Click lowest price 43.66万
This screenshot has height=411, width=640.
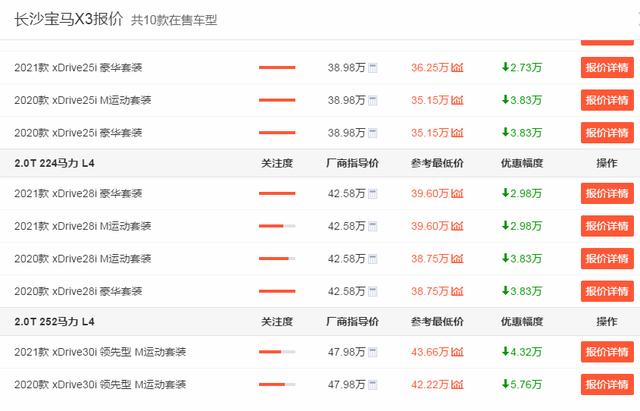pyautogui.click(x=430, y=352)
